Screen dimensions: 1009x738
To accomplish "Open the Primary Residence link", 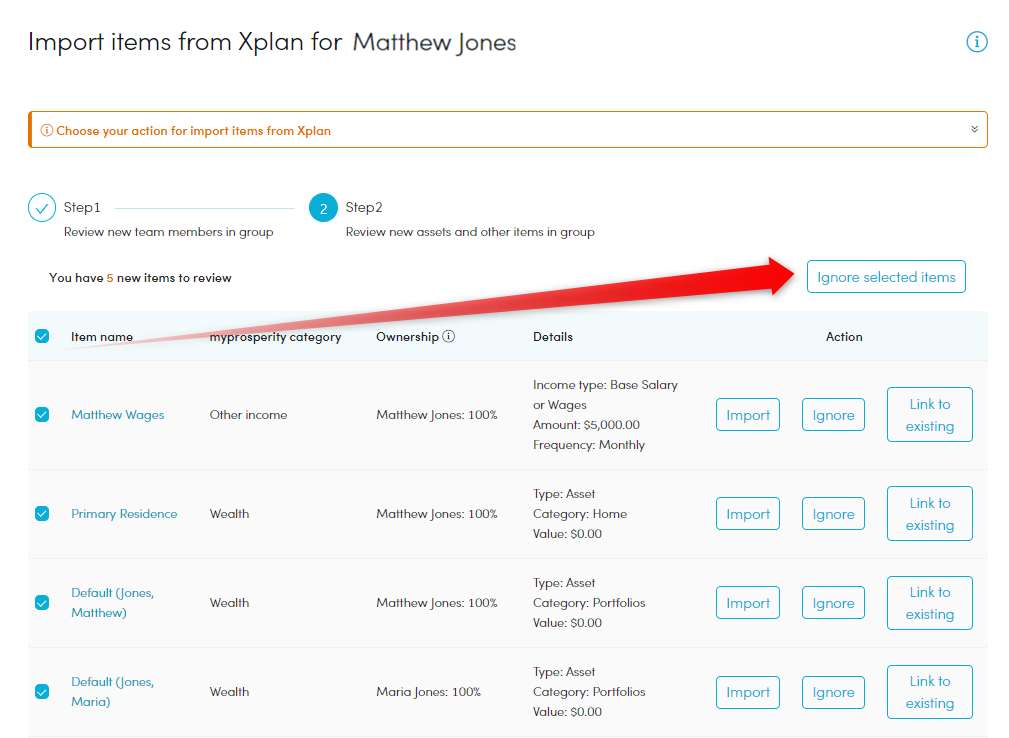I will (x=124, y=514).
